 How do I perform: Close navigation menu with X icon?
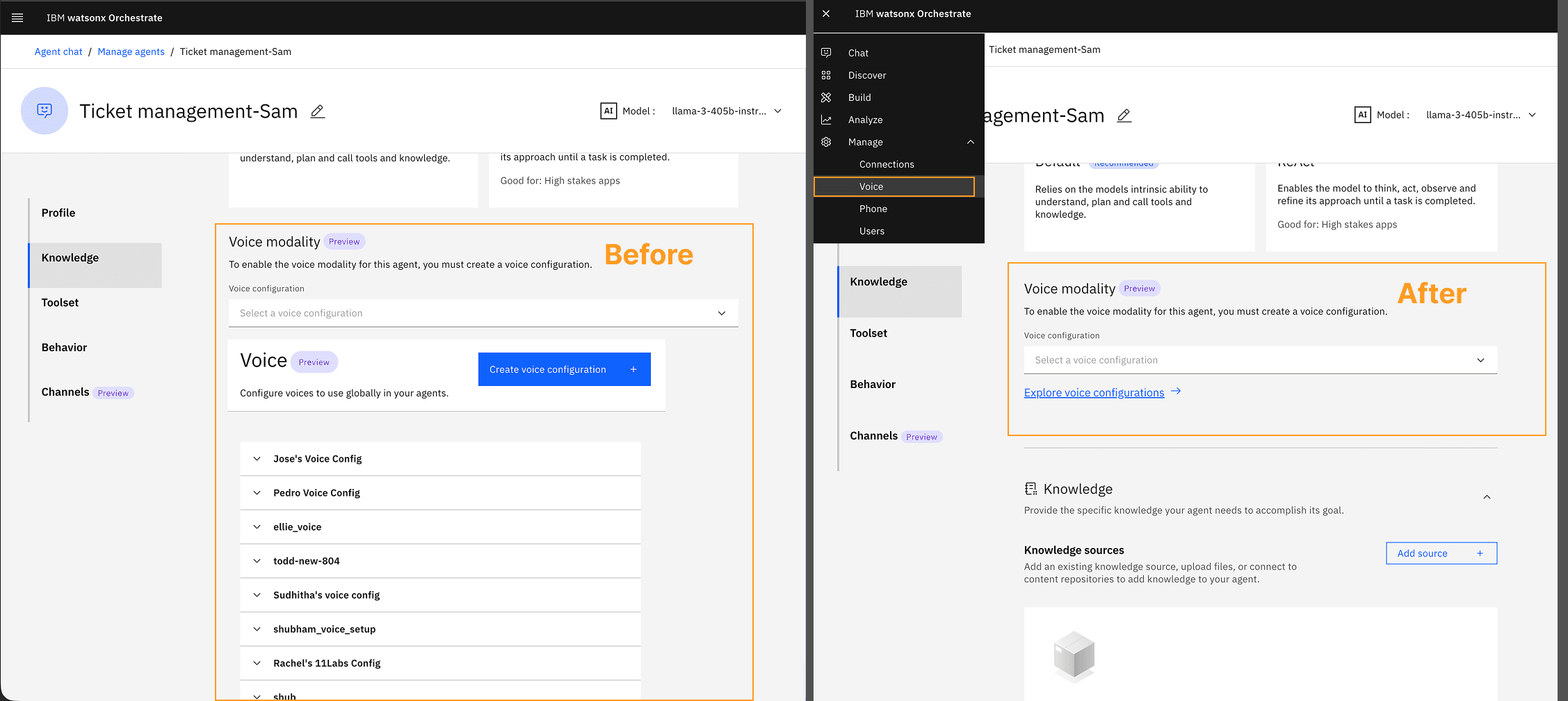pos(826,13)
